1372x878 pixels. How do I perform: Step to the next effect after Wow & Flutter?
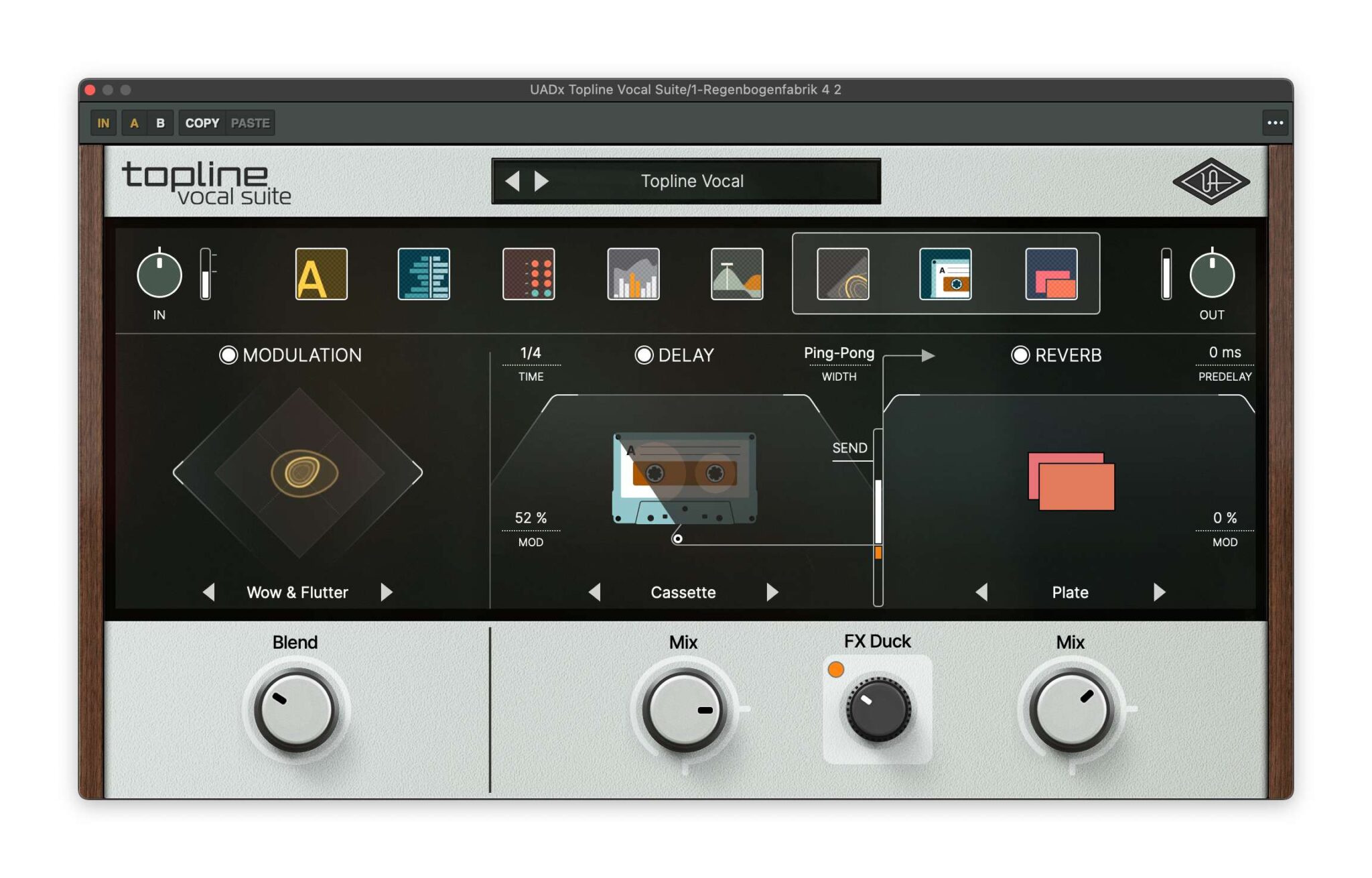[x=387, y=592]
